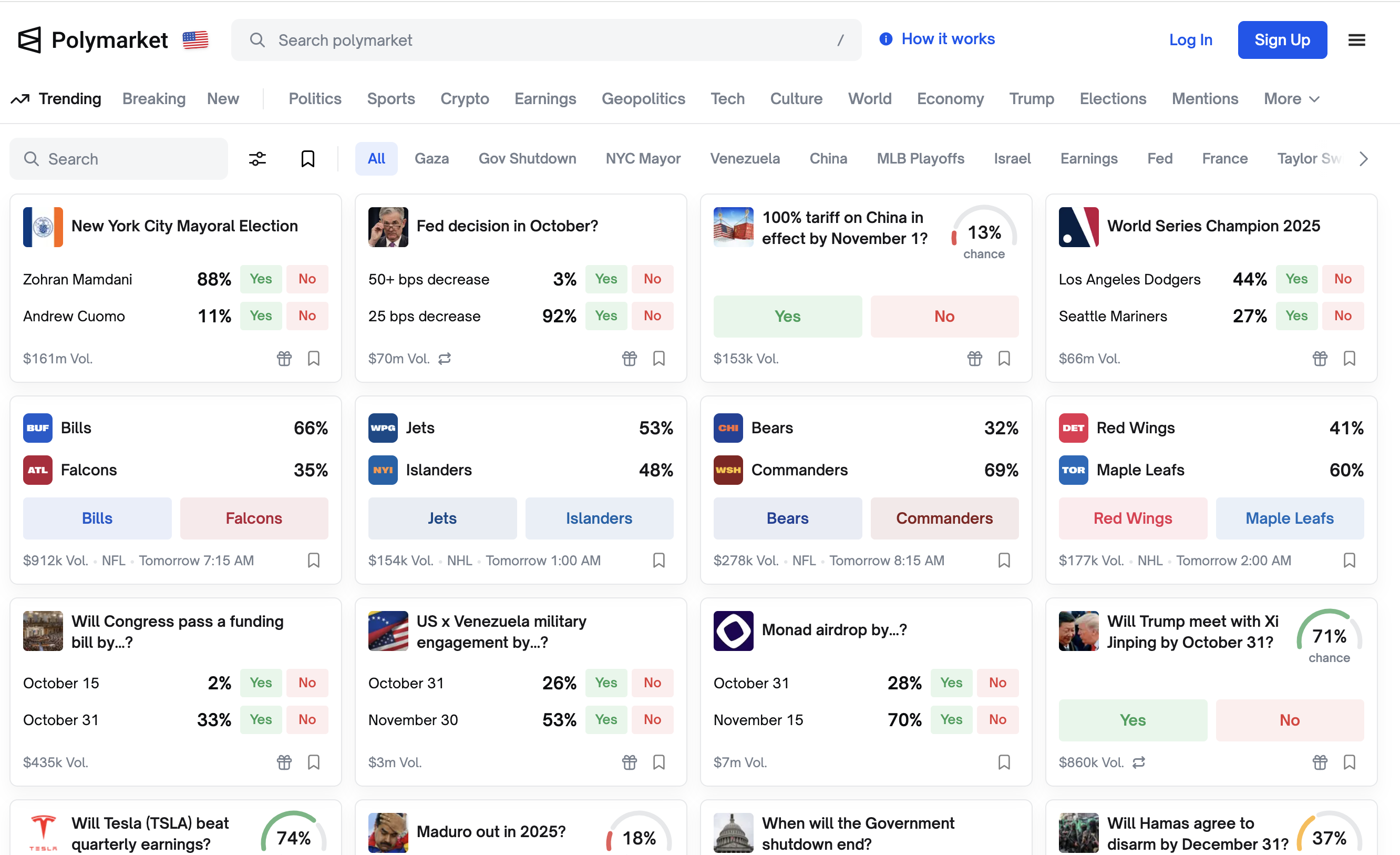Image resolution: width=1400 pixels, height=855 pixels.
Task: Click the Sign Up button
Action: [1282, 40]
